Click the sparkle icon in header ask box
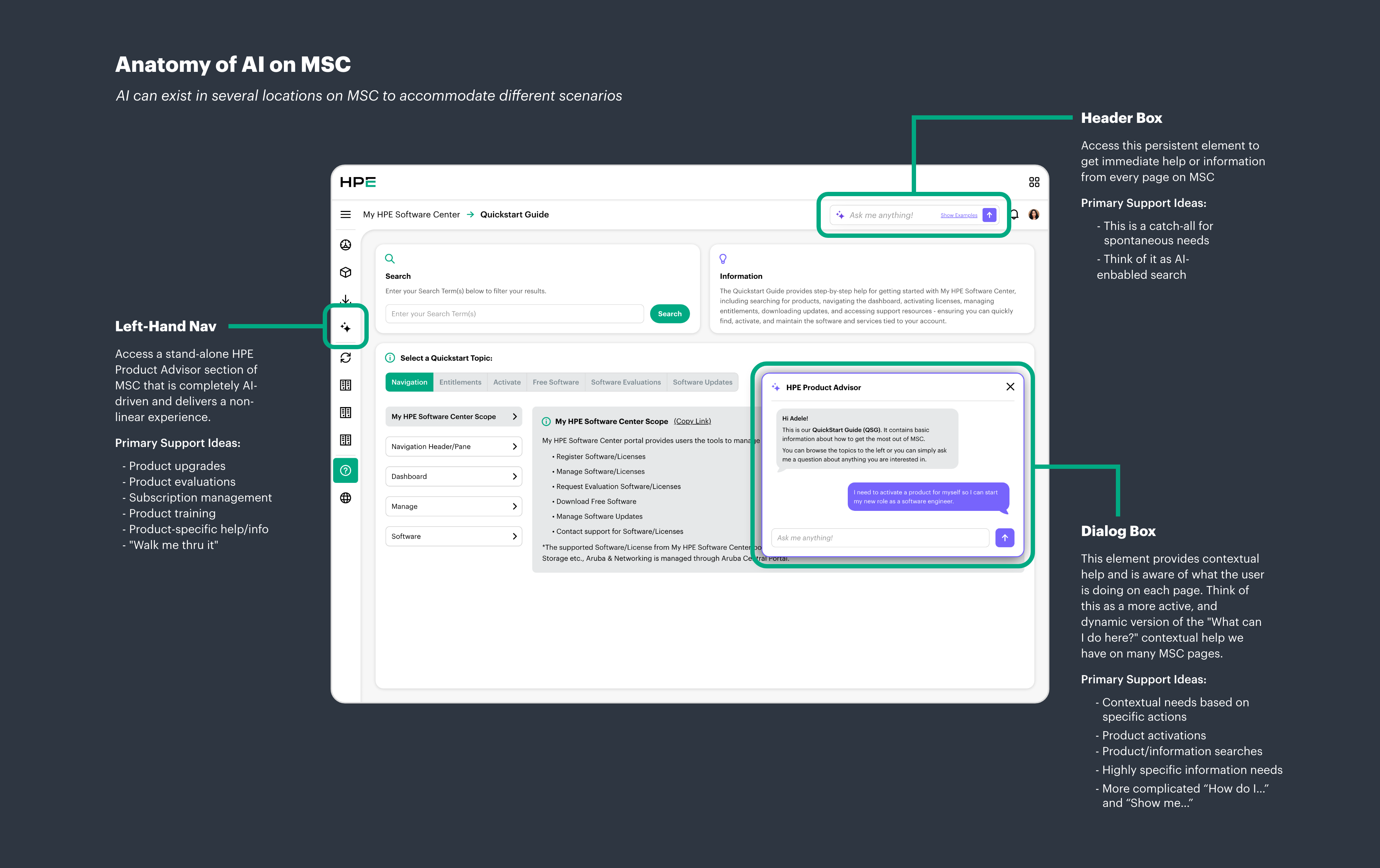 click(x=840, y=215)
